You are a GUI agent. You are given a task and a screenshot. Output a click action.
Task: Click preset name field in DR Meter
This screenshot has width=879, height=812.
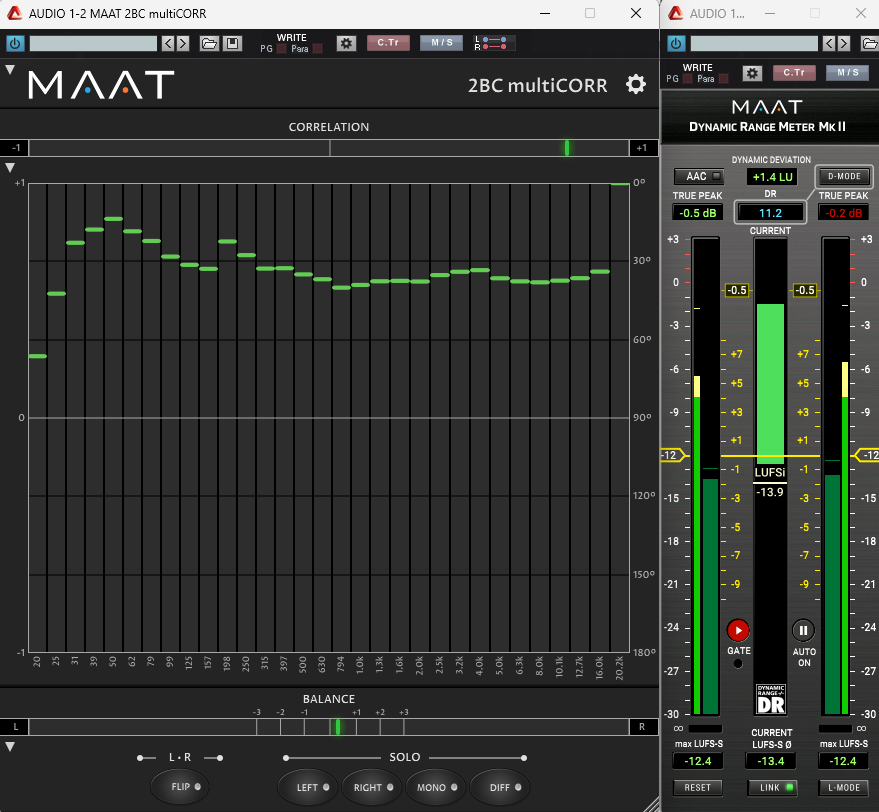(x=754, y=43)
